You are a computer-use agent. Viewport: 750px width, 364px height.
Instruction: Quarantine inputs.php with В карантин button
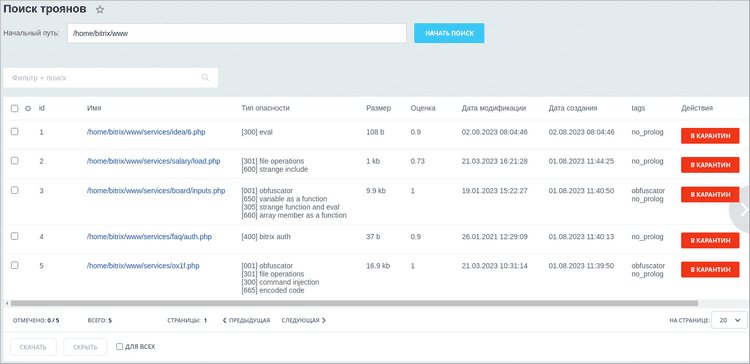point(710,194)
